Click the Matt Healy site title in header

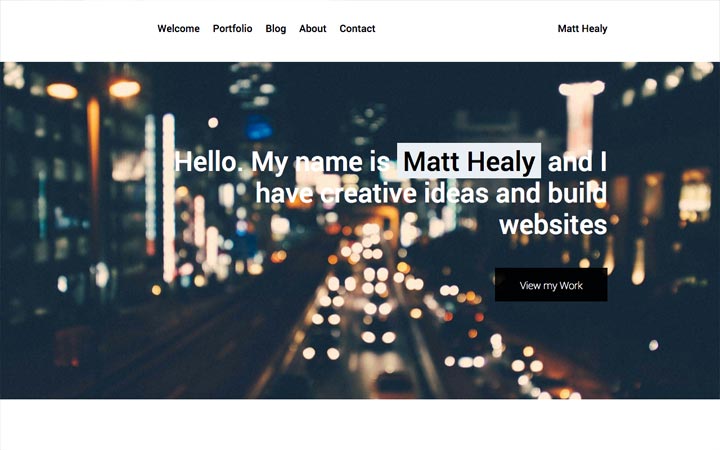582,28
